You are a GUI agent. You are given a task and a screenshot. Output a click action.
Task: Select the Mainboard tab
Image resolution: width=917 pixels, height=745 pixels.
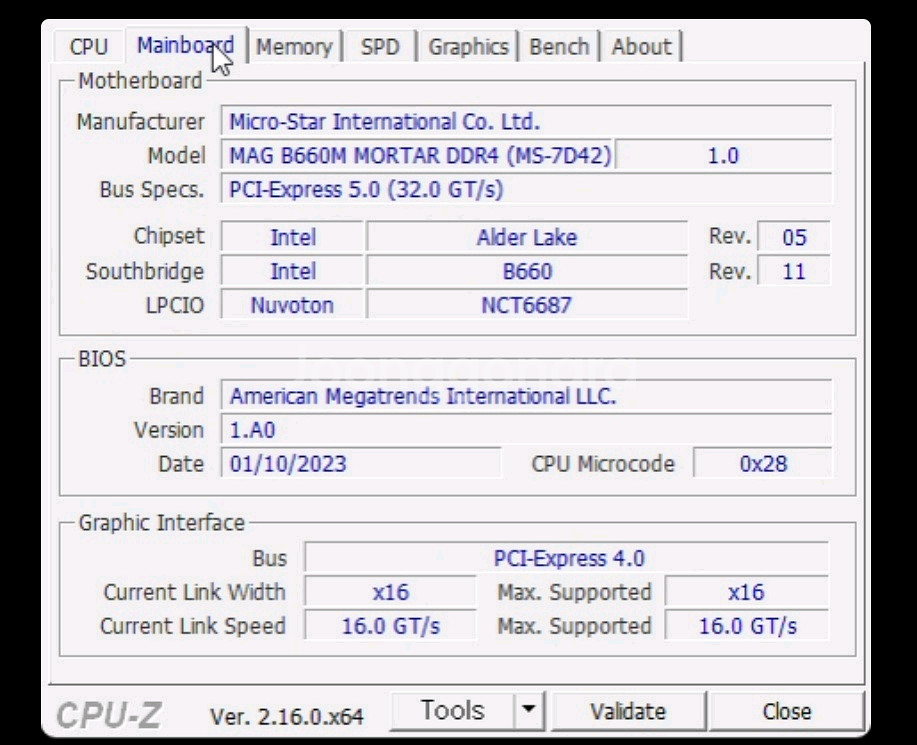(x=185, y=46)
